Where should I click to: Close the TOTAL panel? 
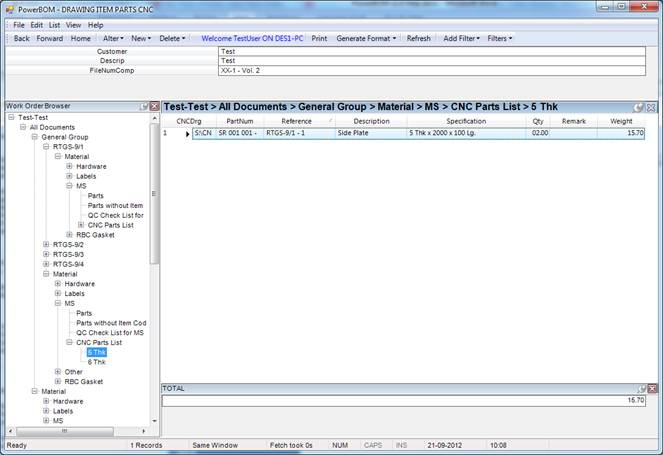(651, 388)
